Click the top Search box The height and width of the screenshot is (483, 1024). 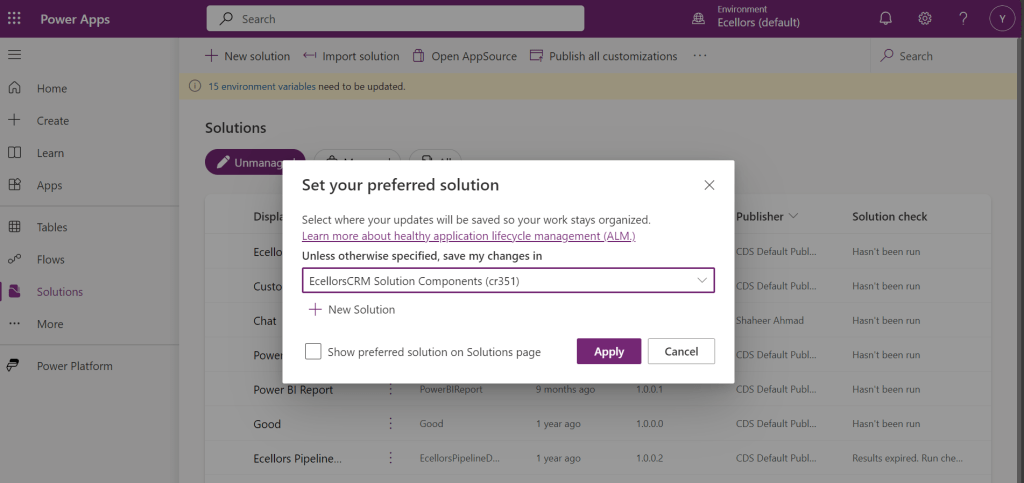[x=395, y=19]
